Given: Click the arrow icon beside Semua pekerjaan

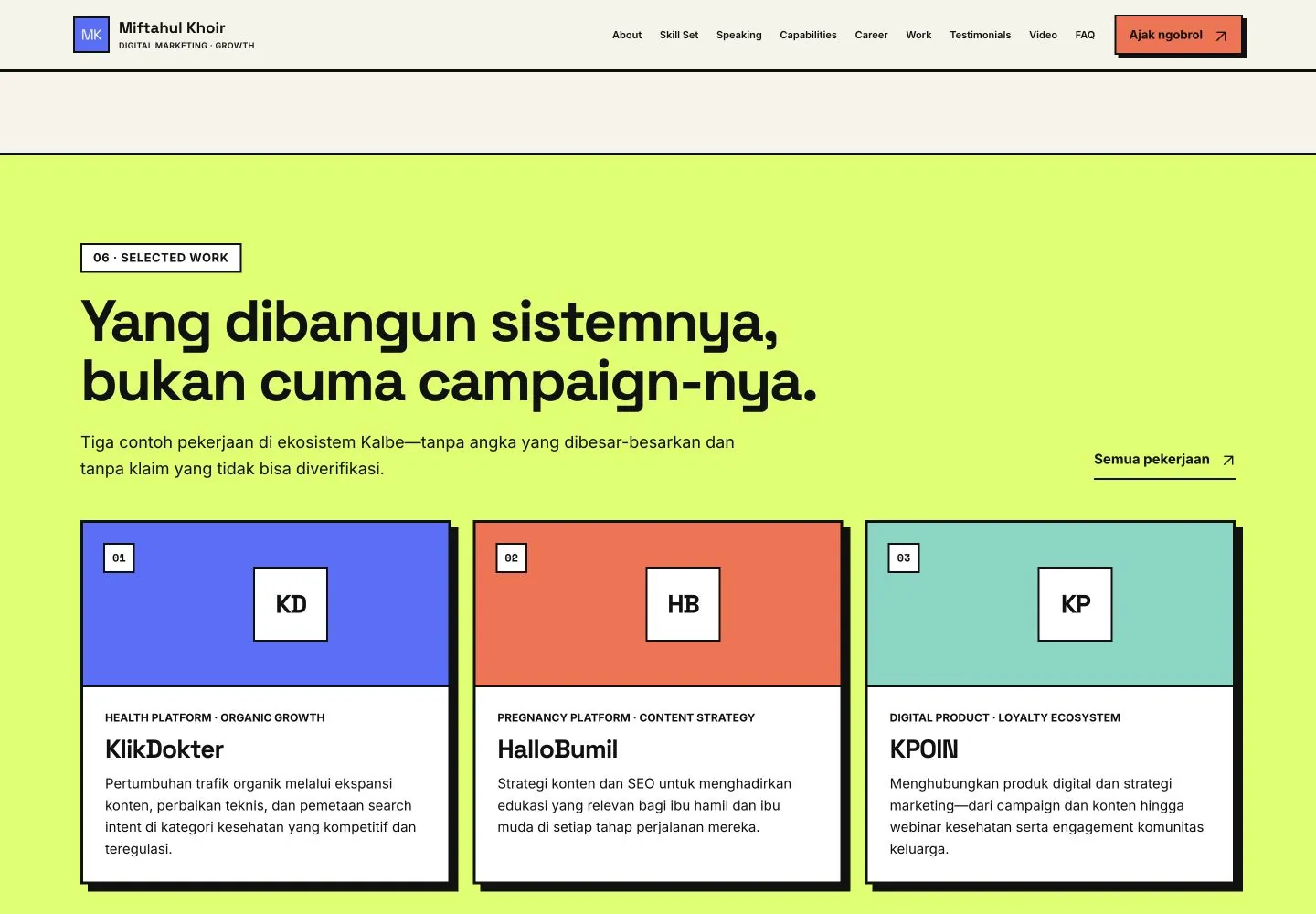Looking at the screenshot, I should tap(1228, 460).
